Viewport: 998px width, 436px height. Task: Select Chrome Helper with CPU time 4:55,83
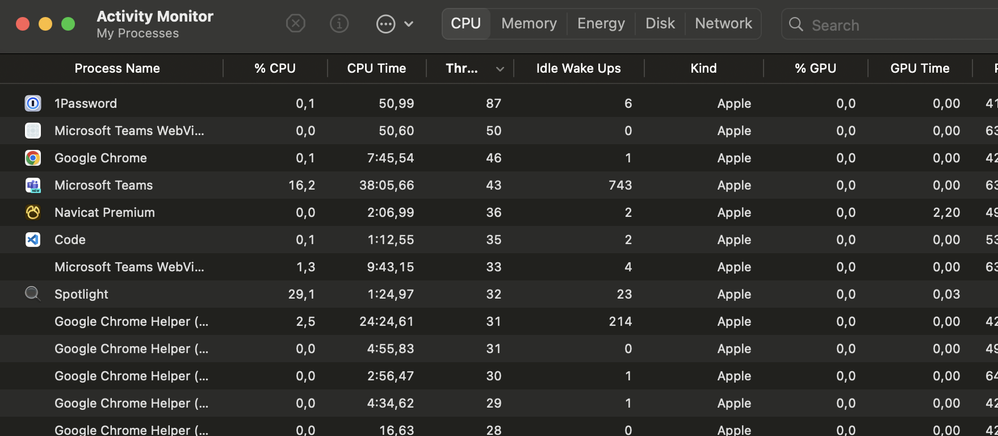[131, 349]
